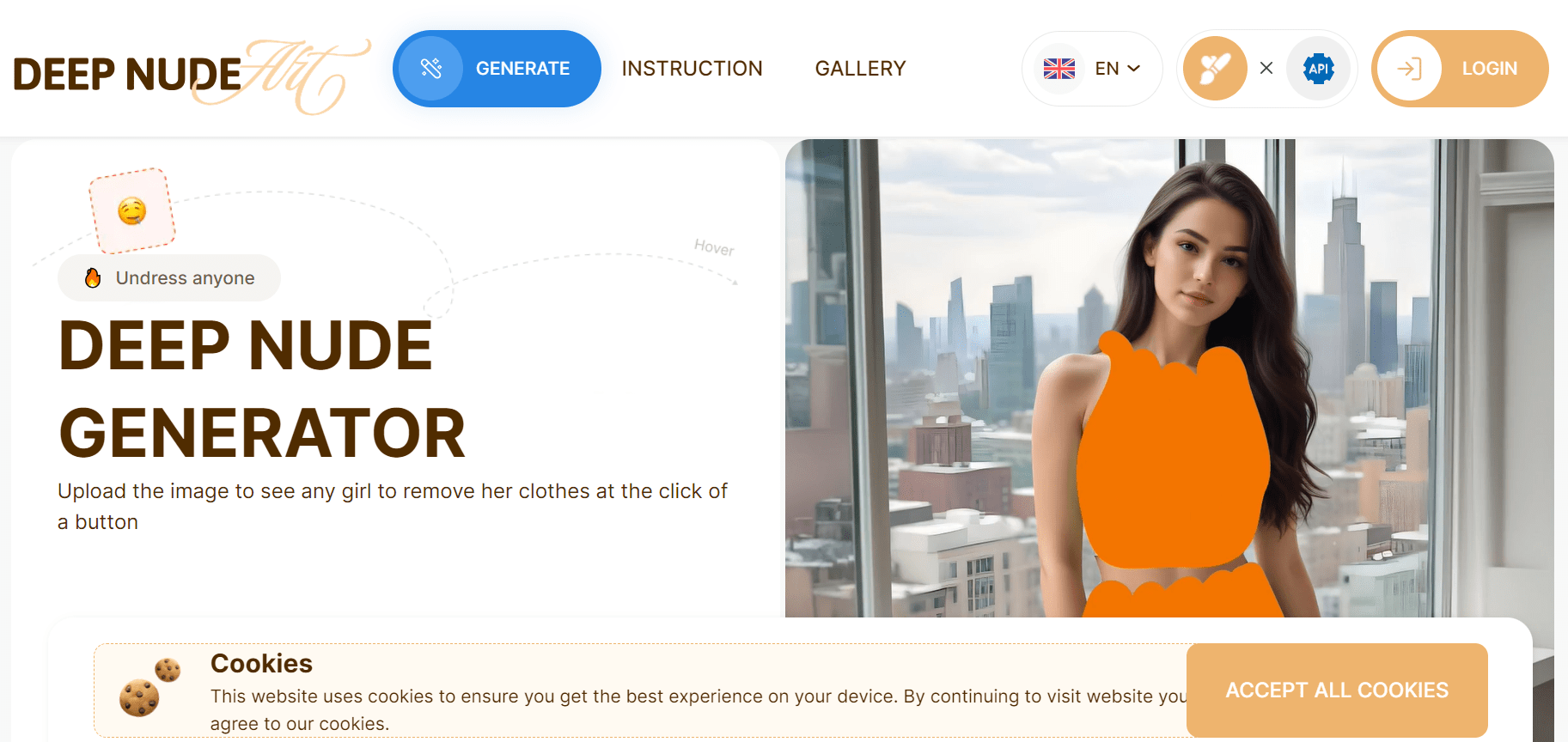Click the hero photo of the city skyline
This screenshot has width=1568, height=742.
pyautogui.click(x=1169, y=378)
